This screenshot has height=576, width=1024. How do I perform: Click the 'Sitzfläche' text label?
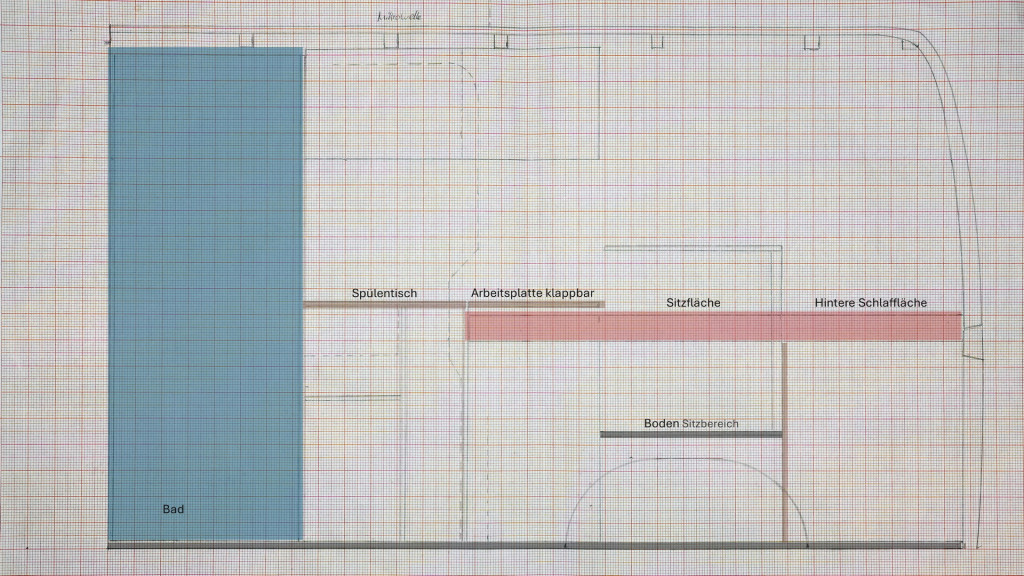click(694, 302)
